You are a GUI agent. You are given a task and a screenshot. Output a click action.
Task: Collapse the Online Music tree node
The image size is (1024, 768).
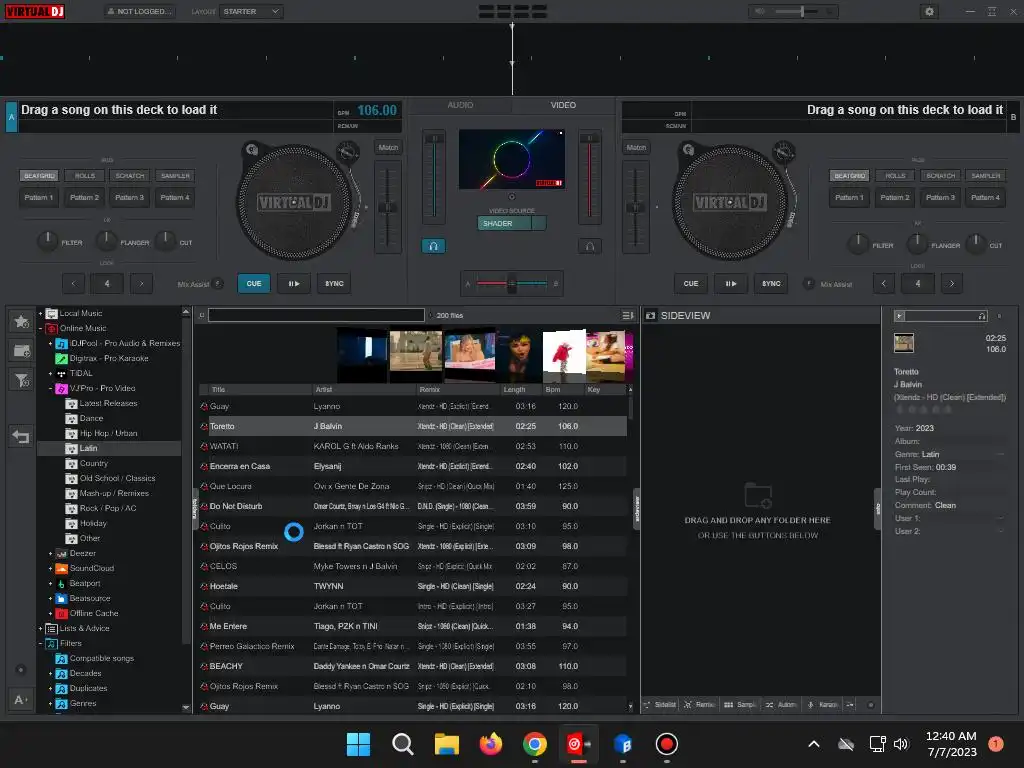coord(40,328)
